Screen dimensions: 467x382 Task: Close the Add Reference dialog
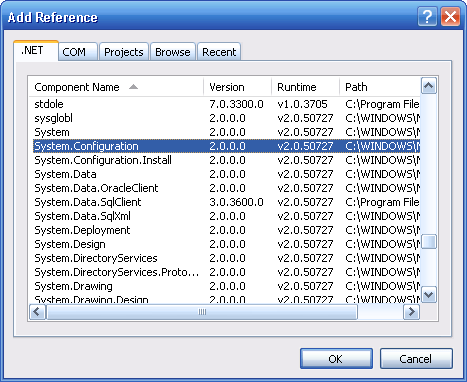[x=450, y=16]
